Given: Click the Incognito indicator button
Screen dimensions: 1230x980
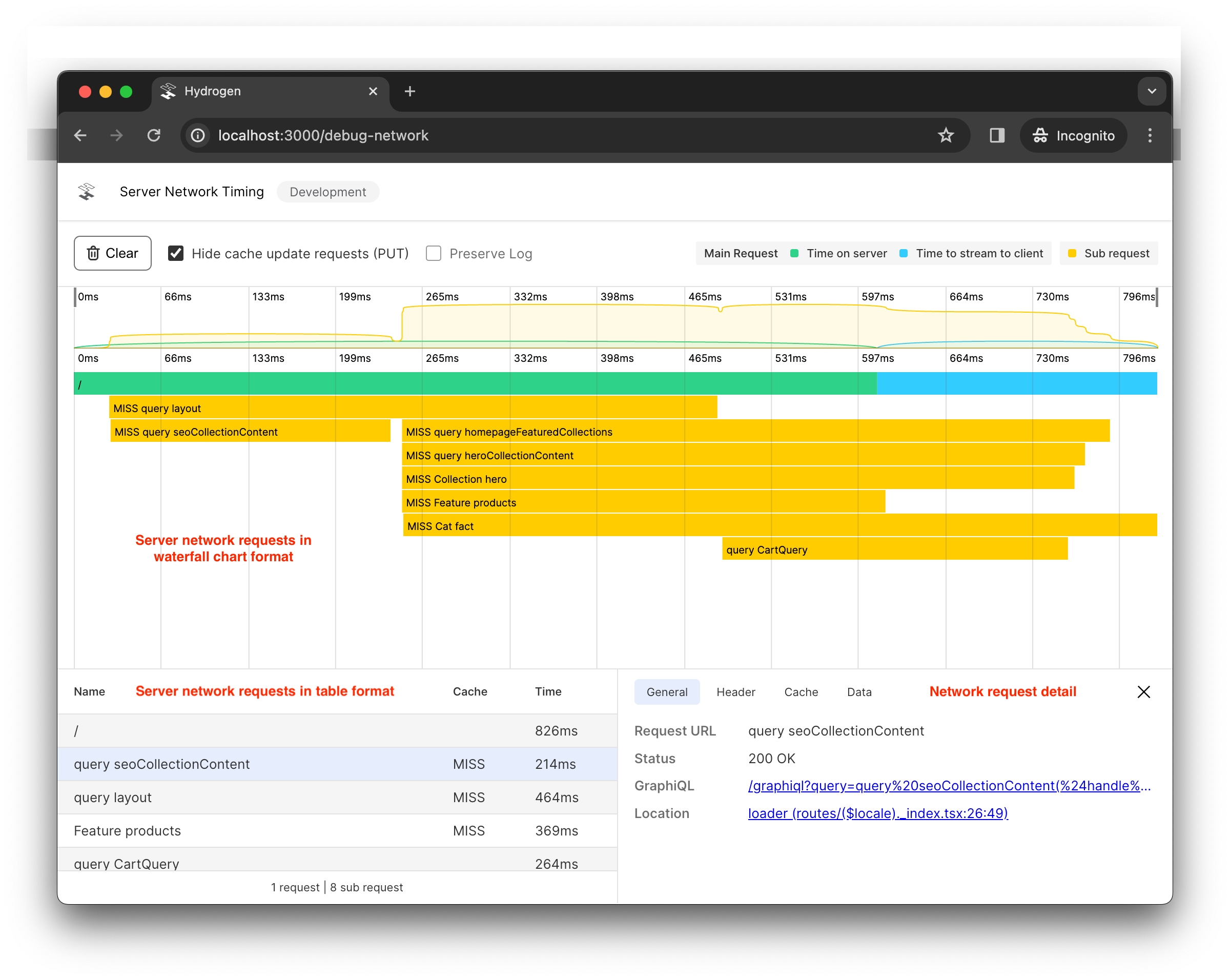Looking at the screenshot, I should [x=1074, y=136].
